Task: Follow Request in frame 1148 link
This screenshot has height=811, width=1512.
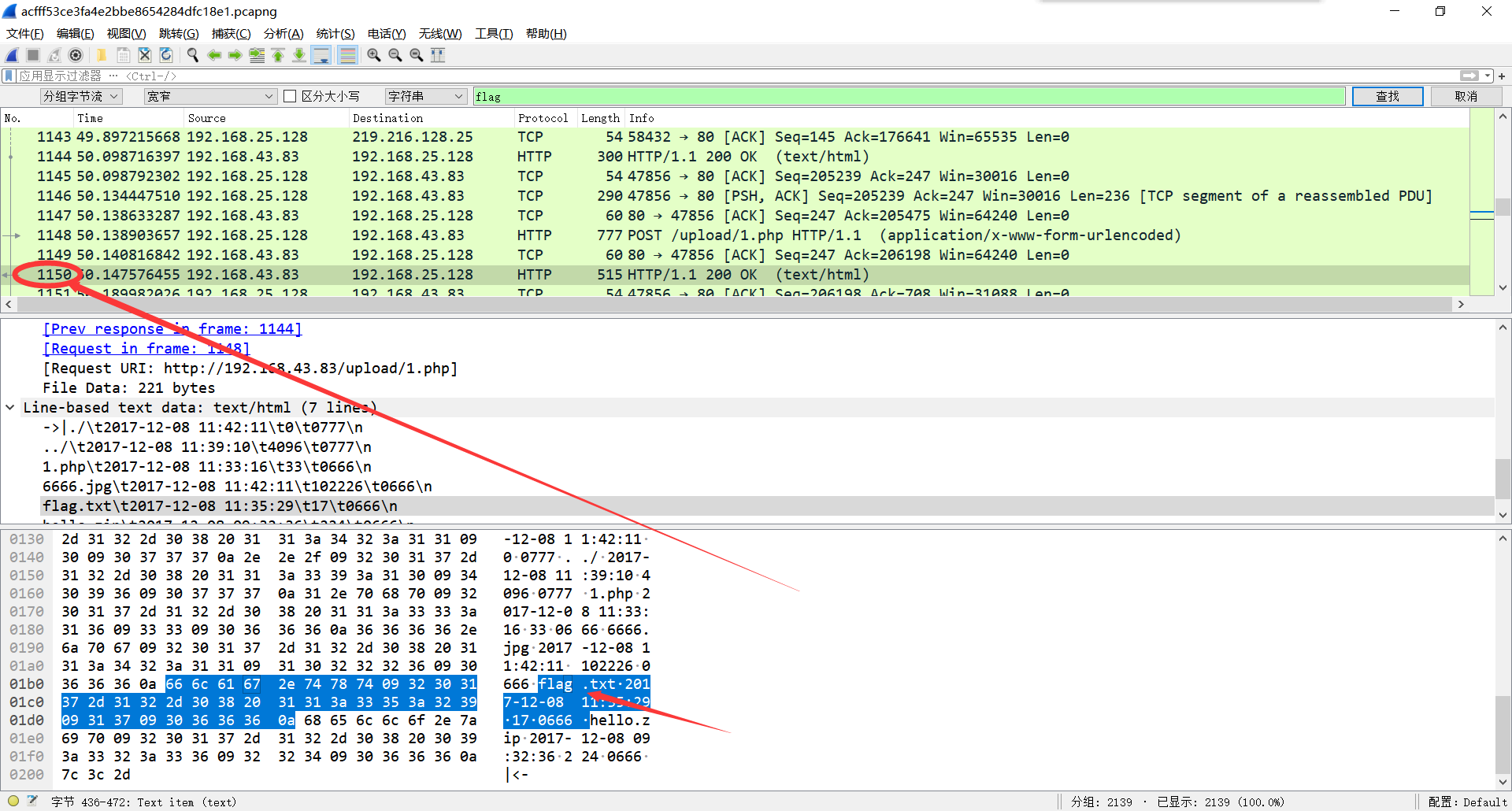Action: pyautogui.click(x=146, y=348)
